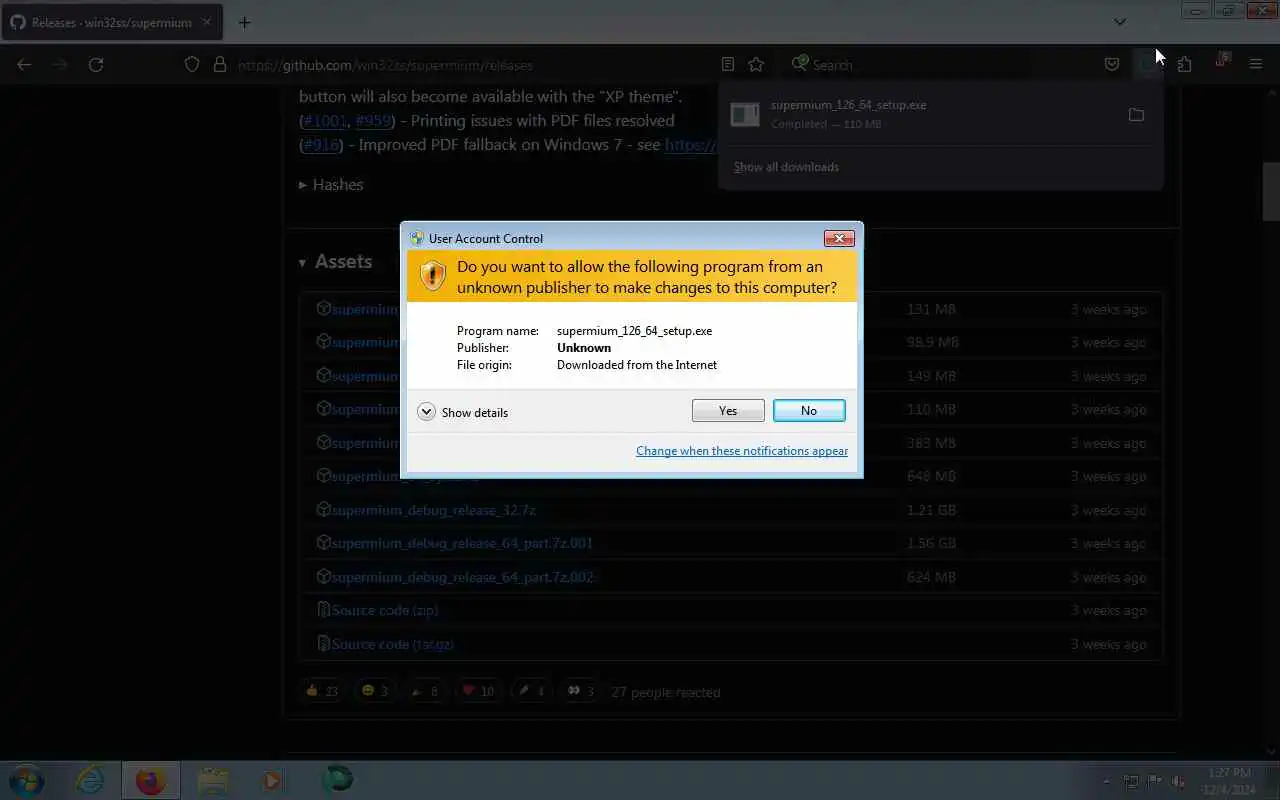Launch Internet Explorer from taskbar
The width and height of the screenshot is (1280, 800).
89,780
